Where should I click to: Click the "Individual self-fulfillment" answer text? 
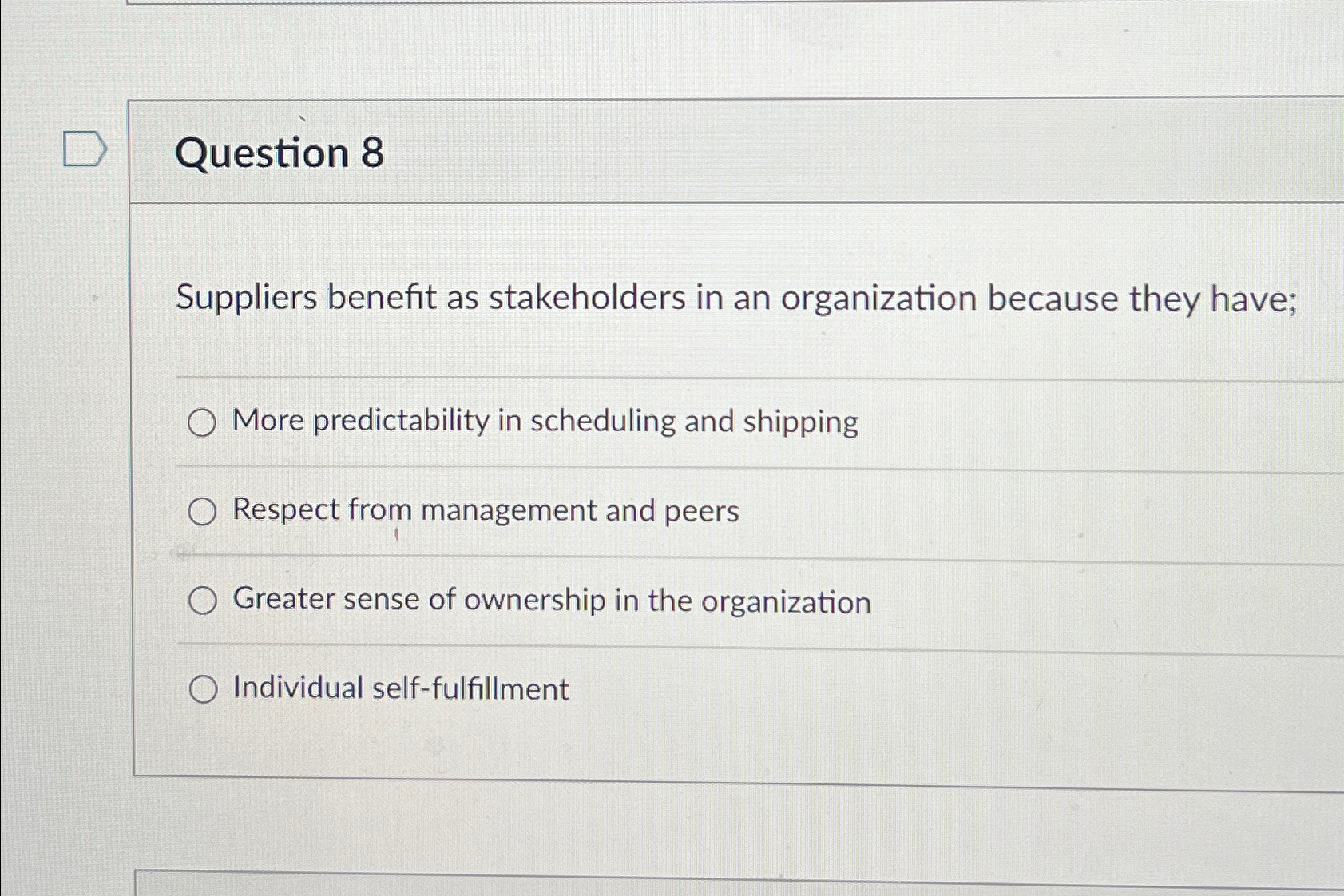(x=399, y=688)
